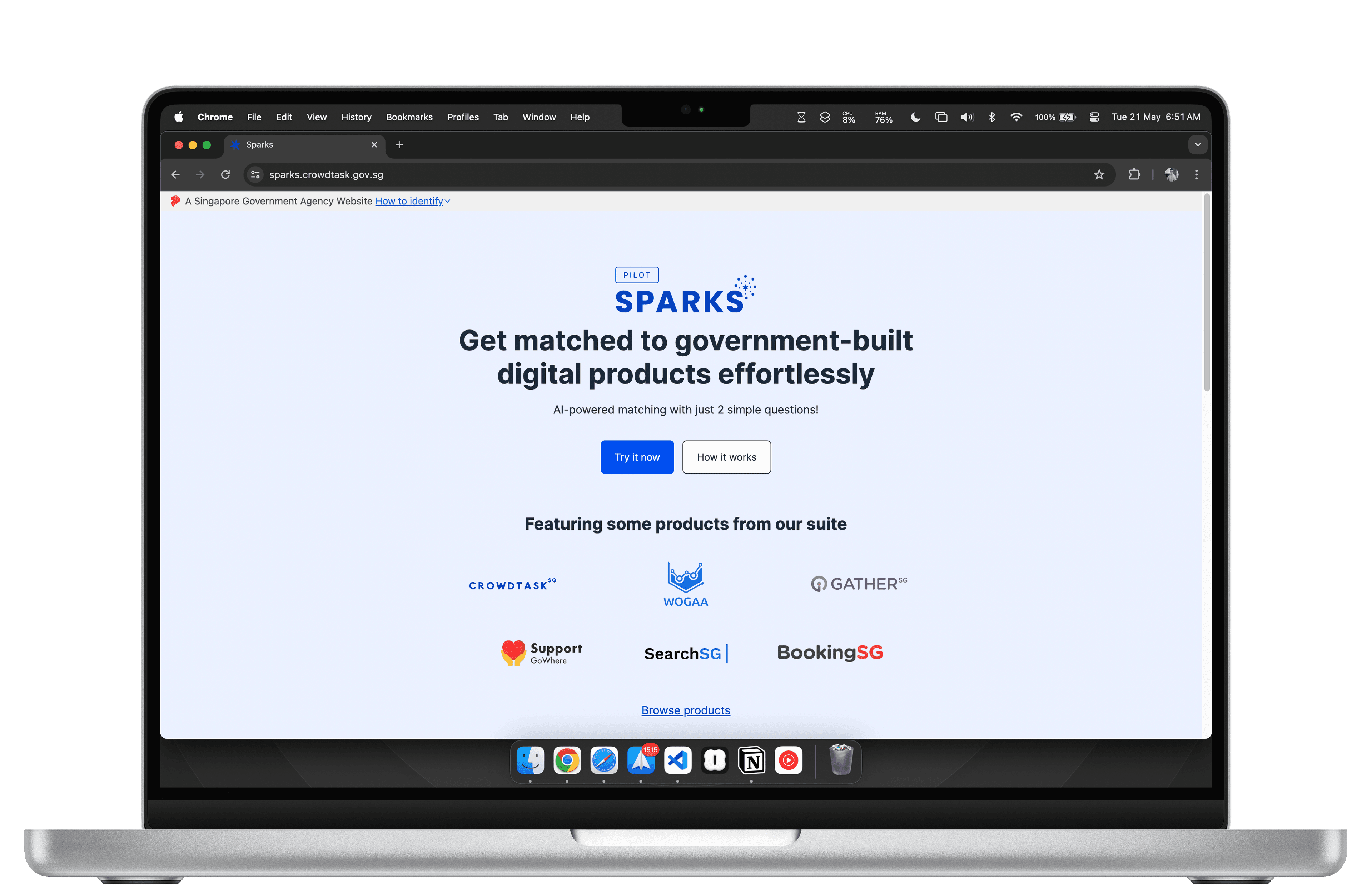Click the Chrome forward arrow
Screen dimensions: 1372x892
pos(200,175)
